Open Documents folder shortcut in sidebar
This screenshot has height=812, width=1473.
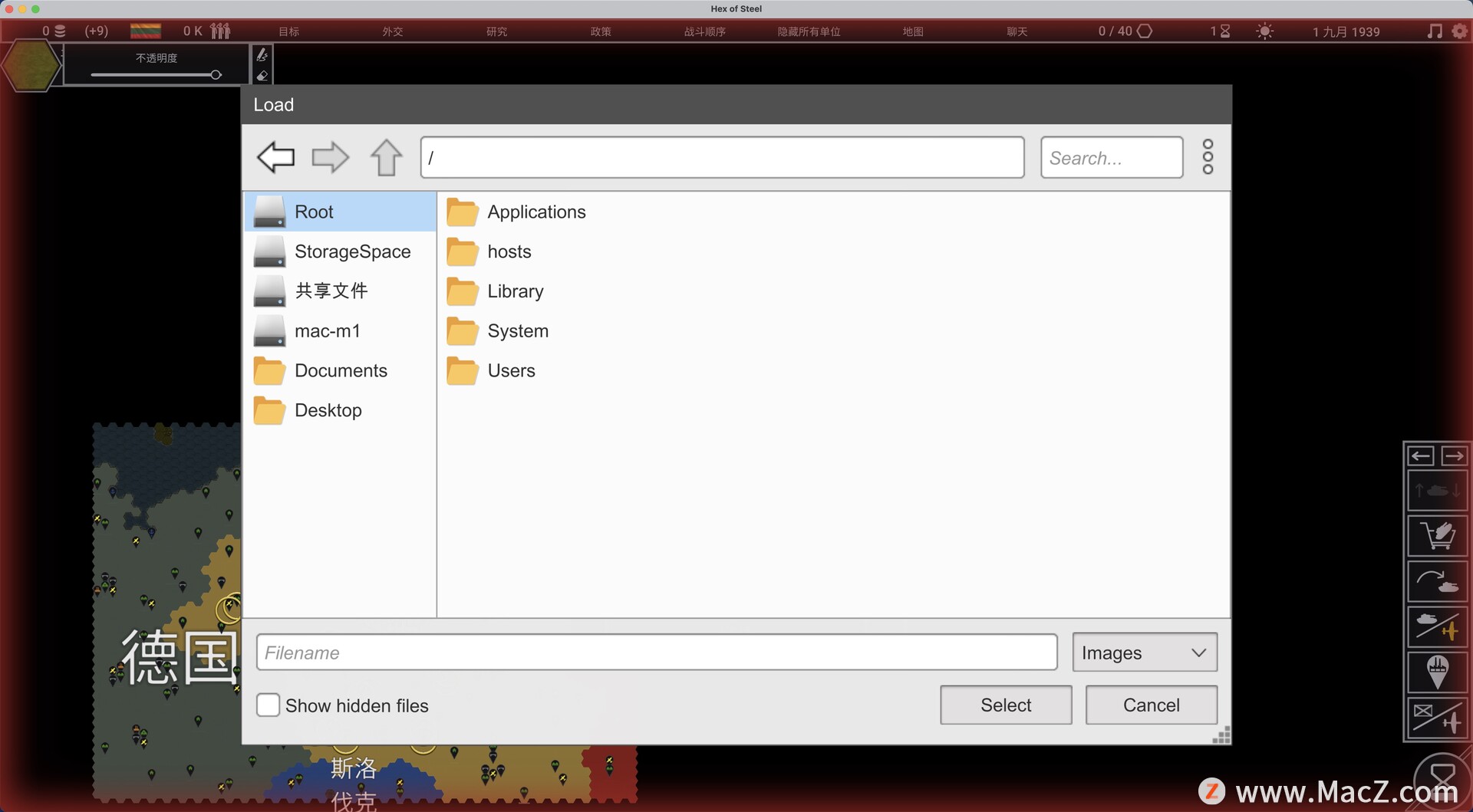coord(340,370)
